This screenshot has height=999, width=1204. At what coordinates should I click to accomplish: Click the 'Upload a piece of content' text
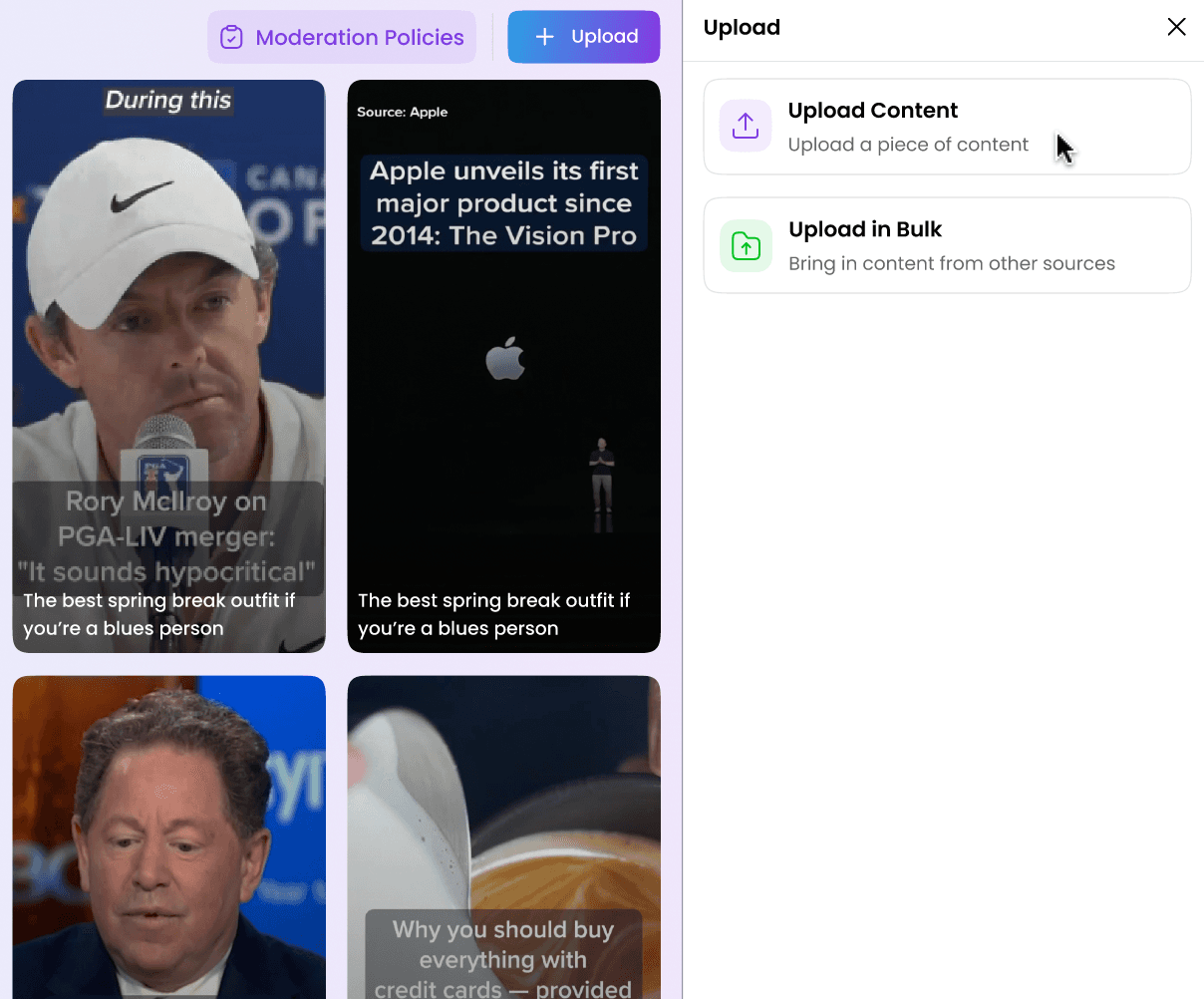point(908,145)
